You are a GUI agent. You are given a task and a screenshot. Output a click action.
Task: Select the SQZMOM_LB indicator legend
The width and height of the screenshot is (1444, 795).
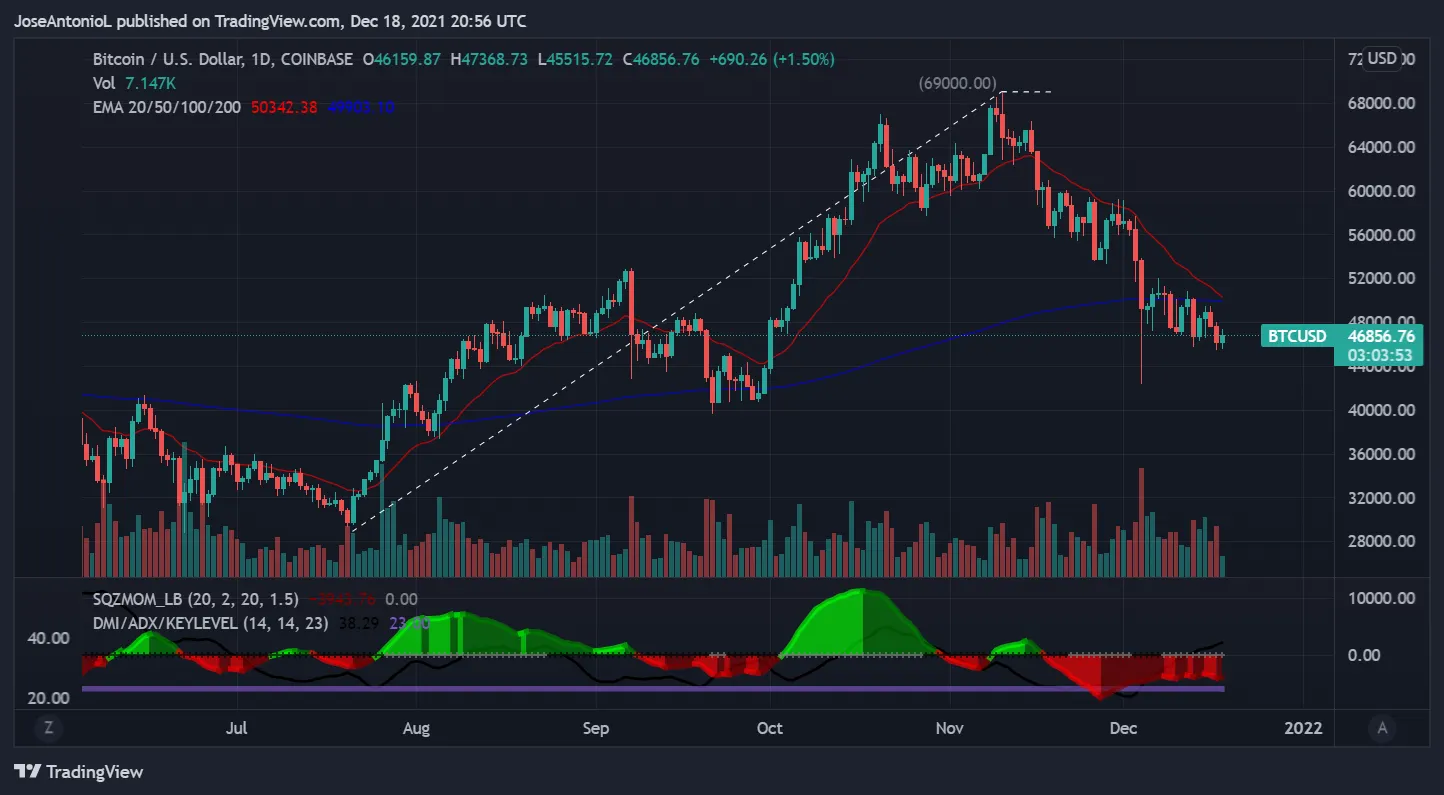tap(196, 599)
